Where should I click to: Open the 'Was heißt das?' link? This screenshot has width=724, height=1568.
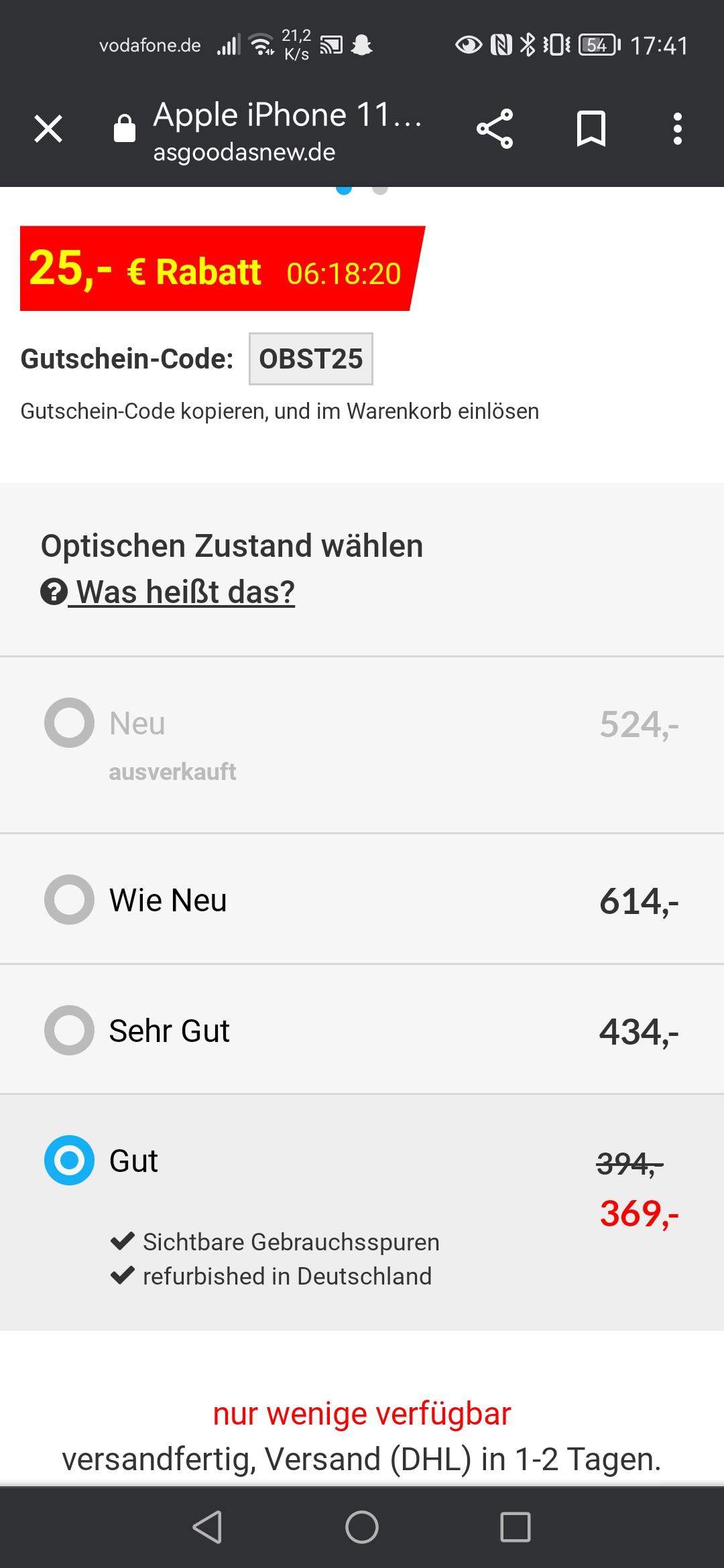coord(186,592)
